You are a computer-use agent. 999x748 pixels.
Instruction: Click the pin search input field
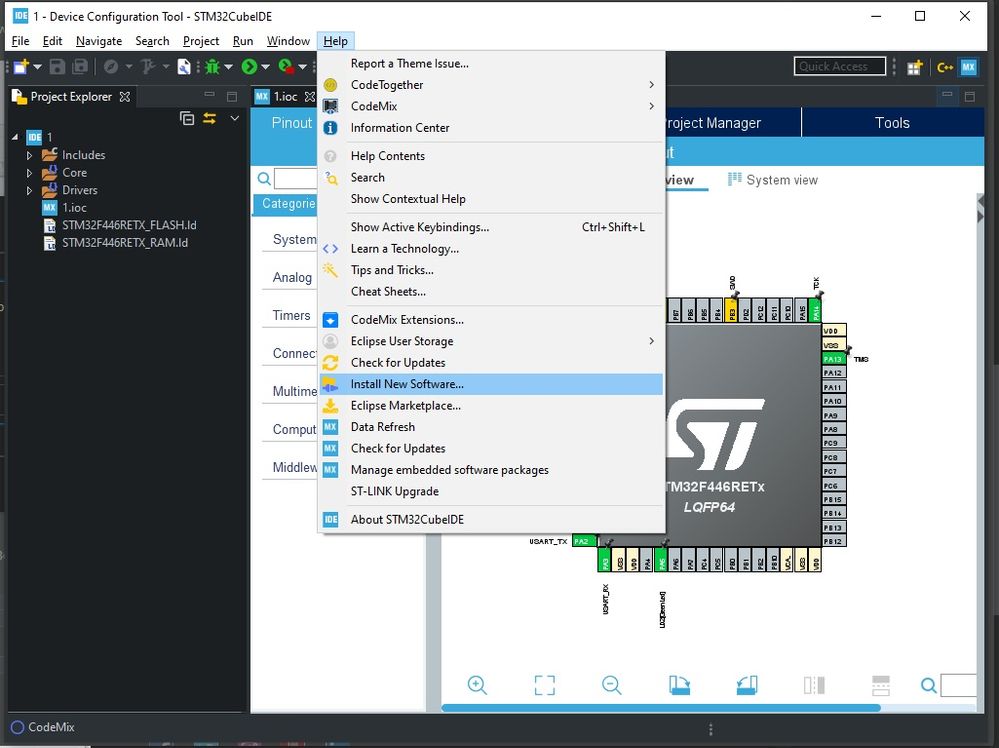[958, 686]
